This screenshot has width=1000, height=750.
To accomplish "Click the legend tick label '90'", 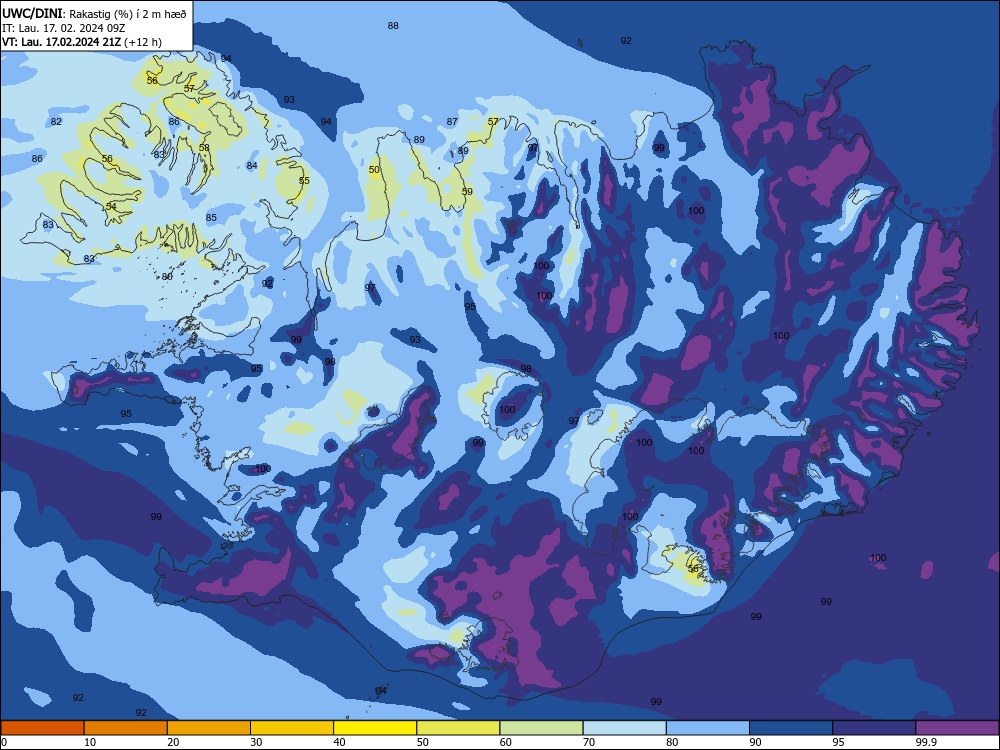I will [755, 742].
